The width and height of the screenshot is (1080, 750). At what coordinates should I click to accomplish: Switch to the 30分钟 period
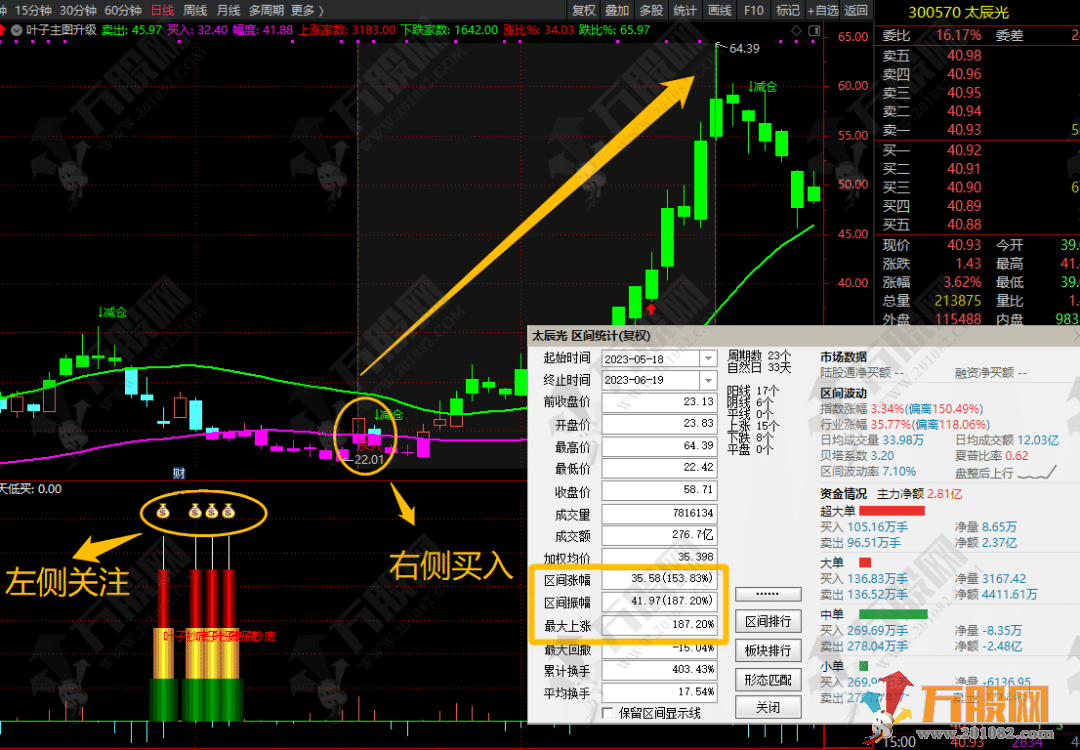tap(78, 10)
